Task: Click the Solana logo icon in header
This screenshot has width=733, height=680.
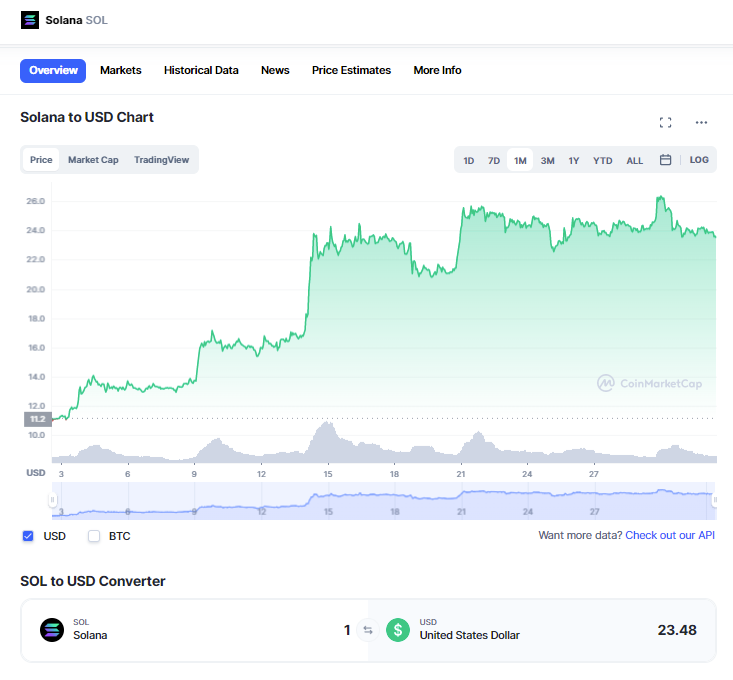Action: [x=30, y=20]
